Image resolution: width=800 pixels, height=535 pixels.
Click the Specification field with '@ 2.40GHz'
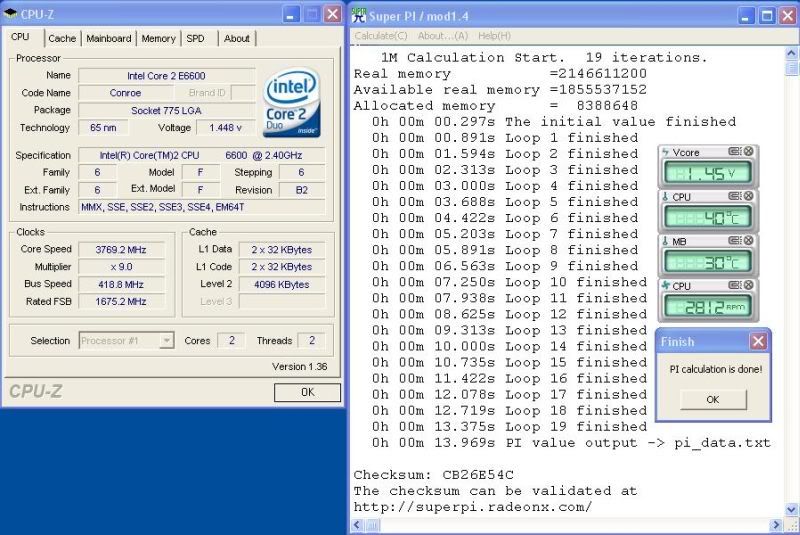202,155
